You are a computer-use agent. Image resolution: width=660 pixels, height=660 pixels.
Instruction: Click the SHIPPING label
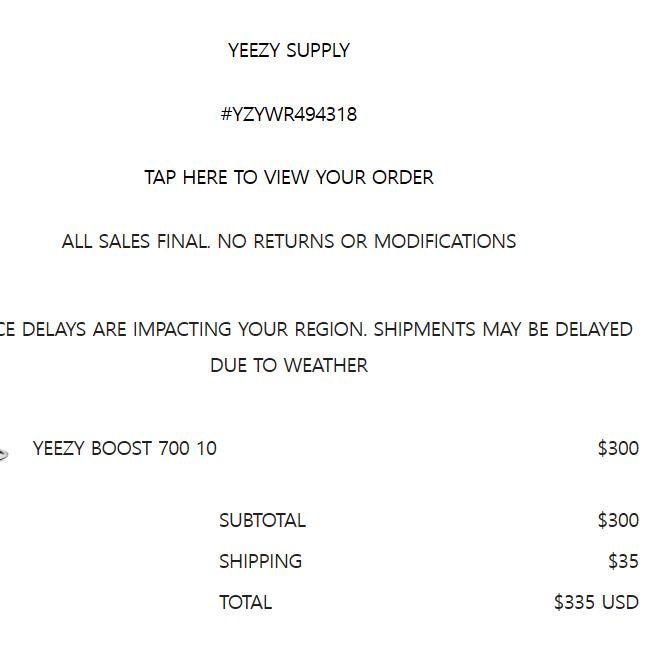261,562
